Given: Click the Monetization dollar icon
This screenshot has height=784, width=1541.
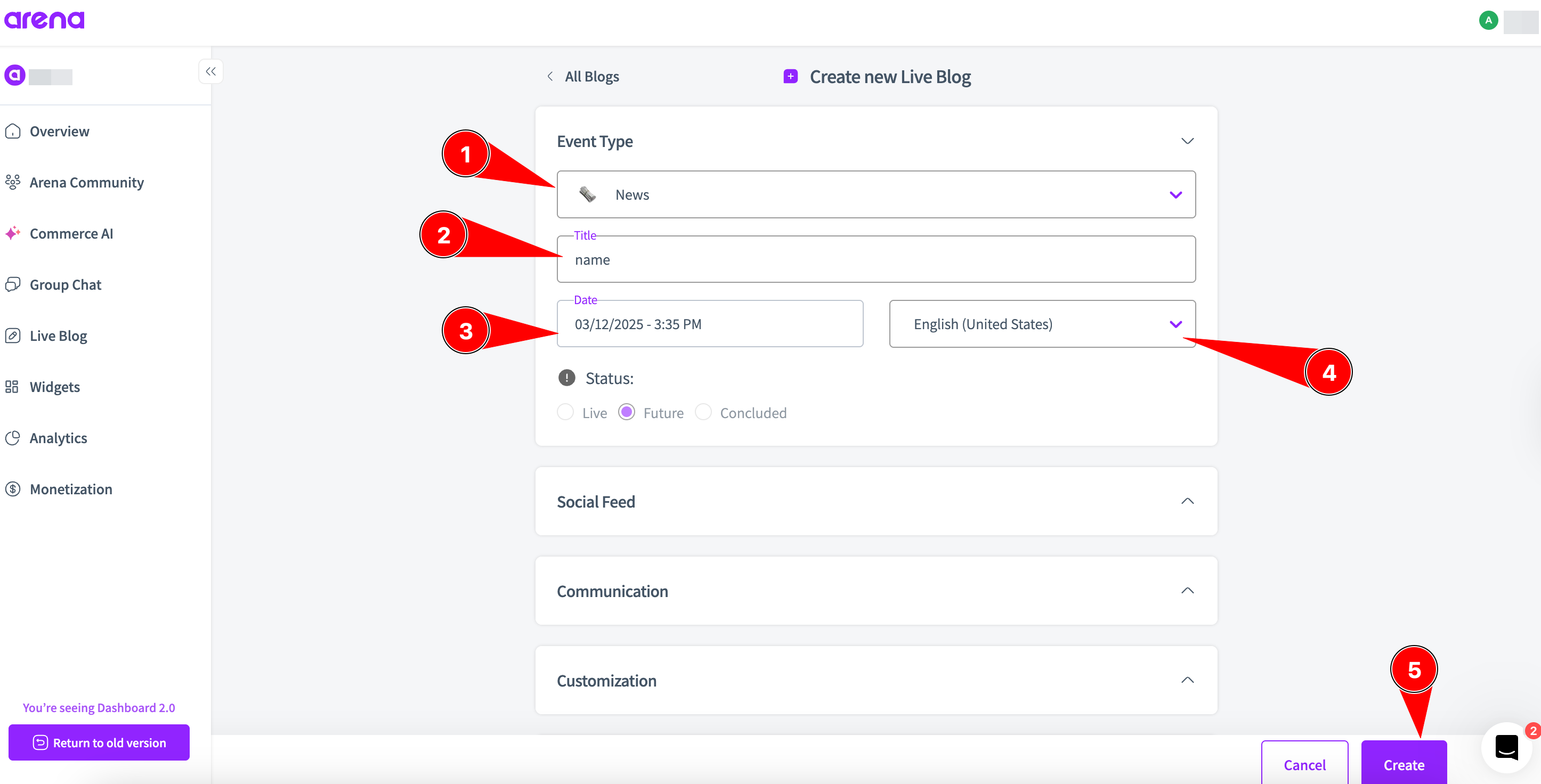Looking at the screenshot, I should [13, 489].
